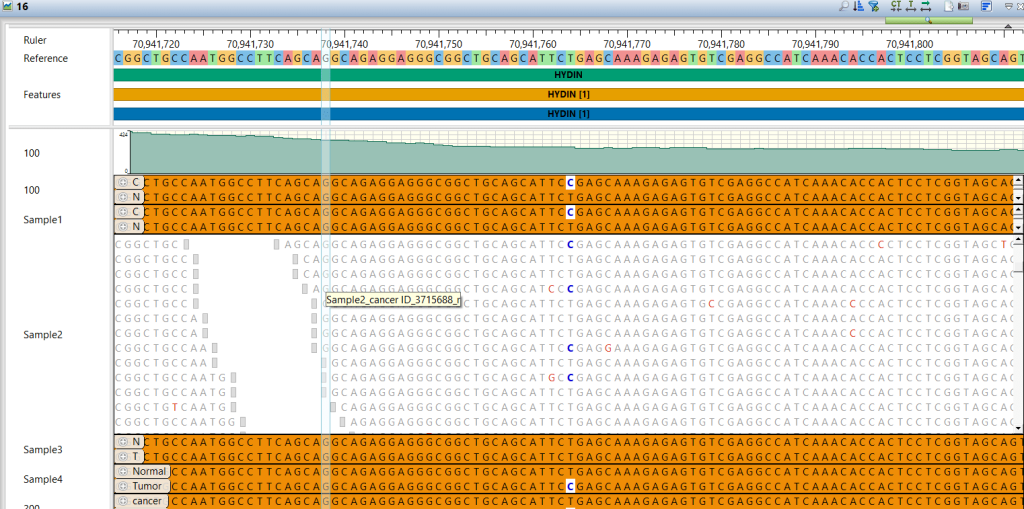Click the T expand-width icon

(910, 7)
